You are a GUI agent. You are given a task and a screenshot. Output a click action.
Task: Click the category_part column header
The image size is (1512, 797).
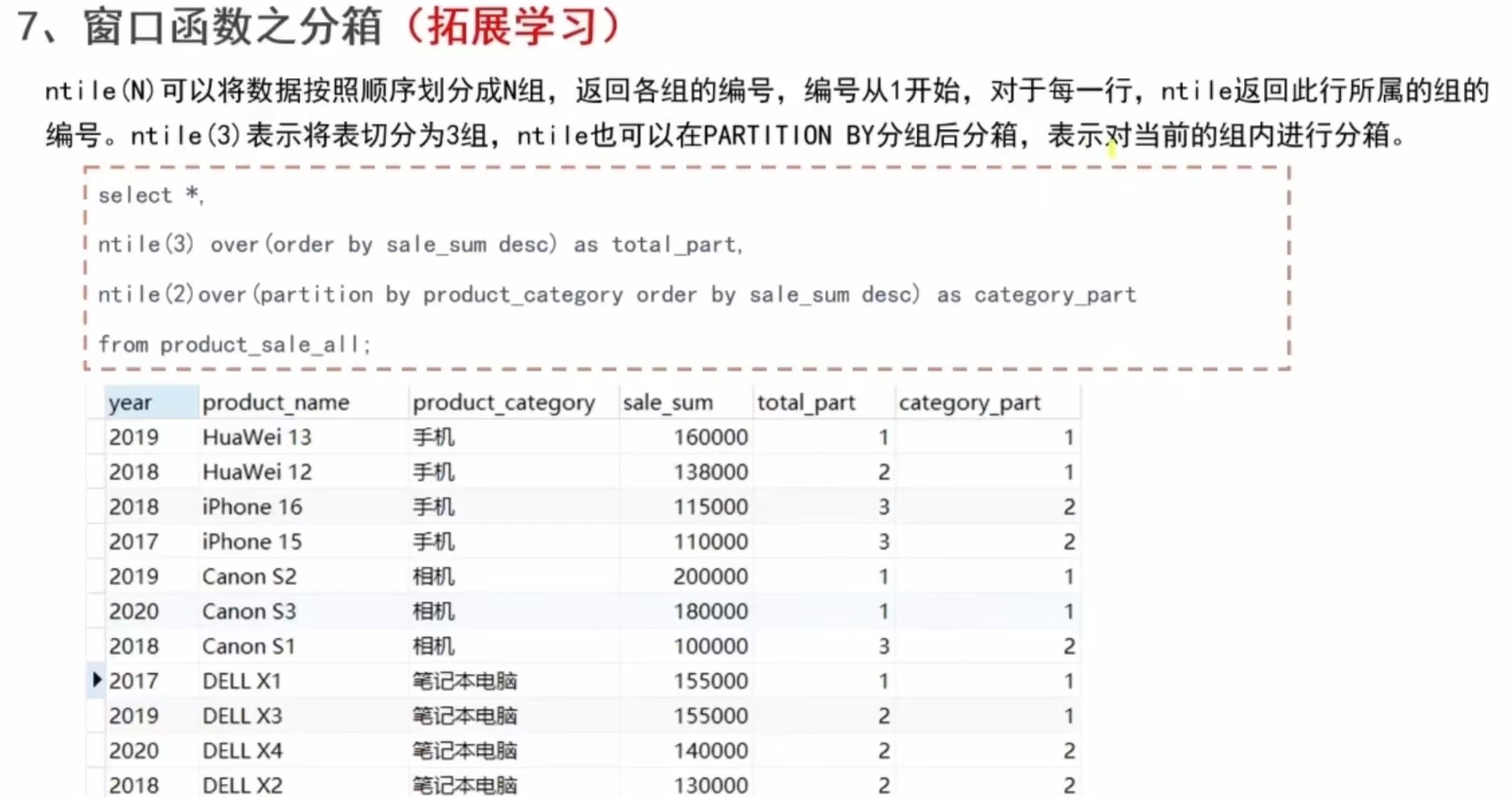click(x=987, y=403)
